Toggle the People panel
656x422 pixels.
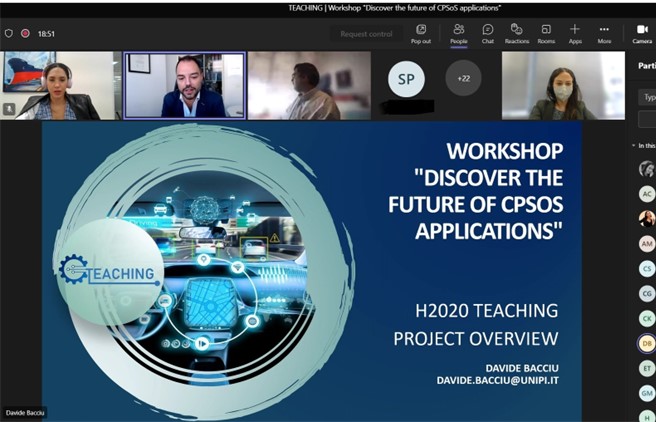click(458, 33)
